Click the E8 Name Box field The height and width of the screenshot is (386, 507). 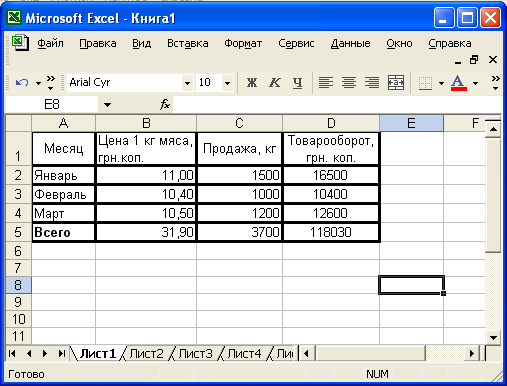(52, 105)
